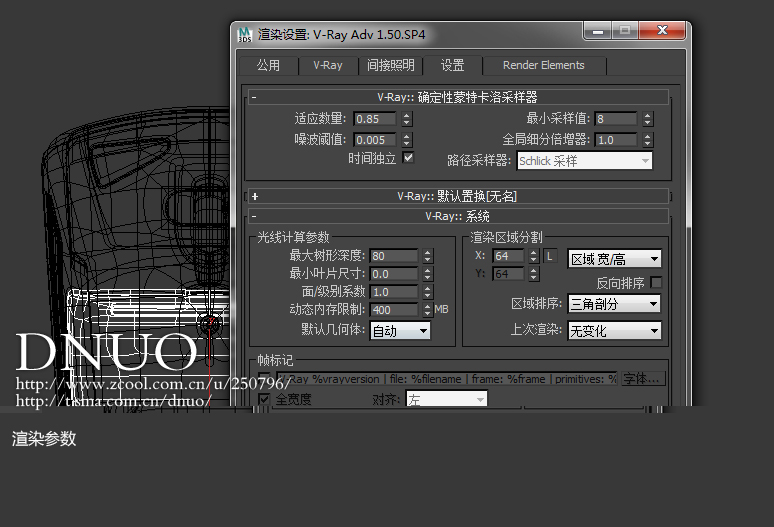
Task: Click the 面/级别系数 field
Action: [393, 292]
